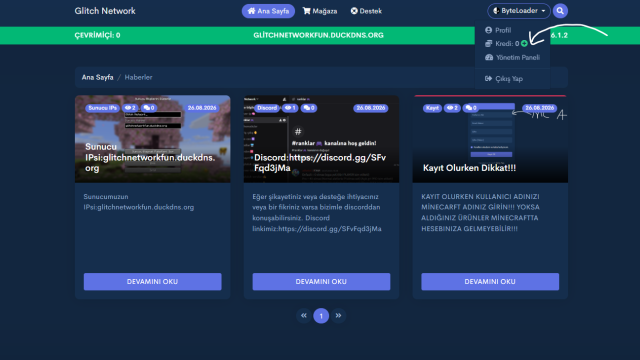Open the Discord news thumbnail image
640x360 pixels.
click(321, 139)
